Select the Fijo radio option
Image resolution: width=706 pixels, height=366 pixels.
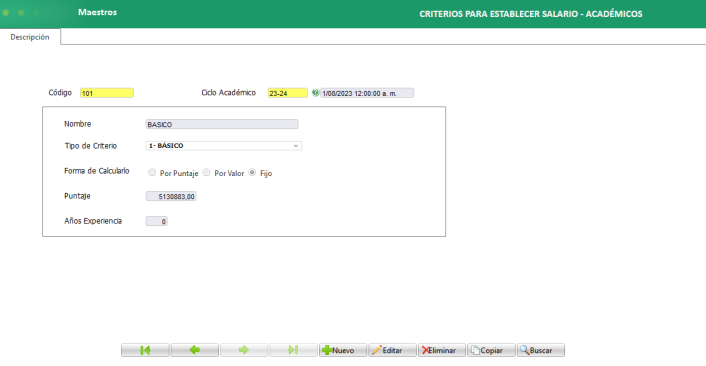(252, 172)
